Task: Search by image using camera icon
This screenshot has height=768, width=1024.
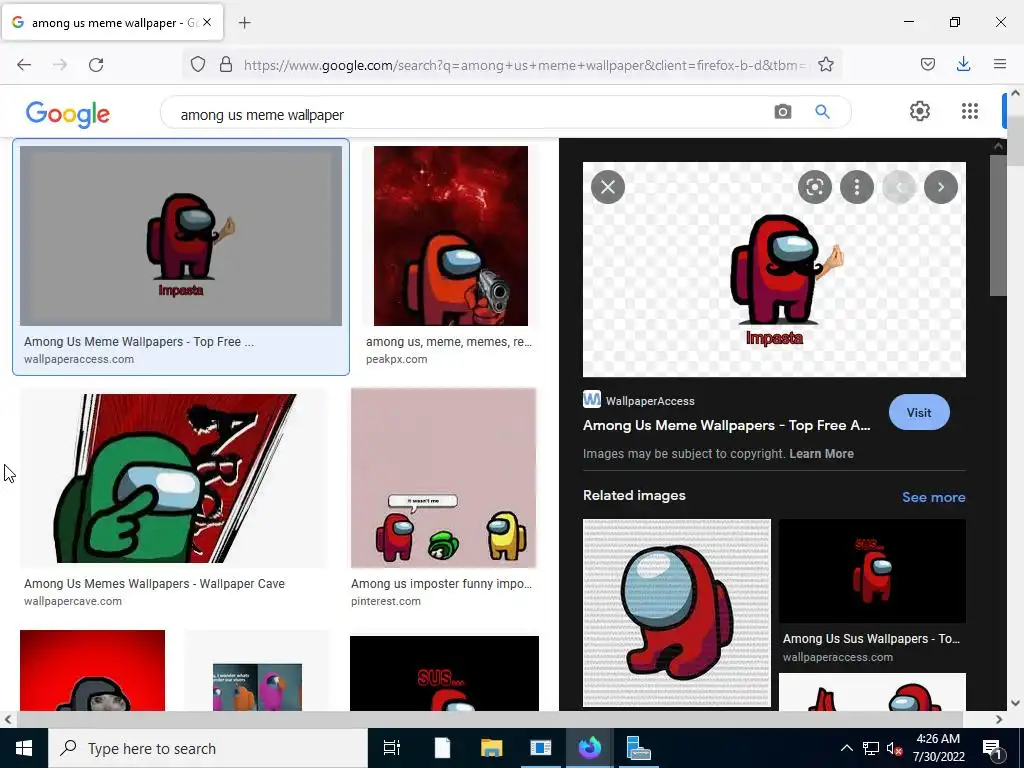Action: point(782,112)
